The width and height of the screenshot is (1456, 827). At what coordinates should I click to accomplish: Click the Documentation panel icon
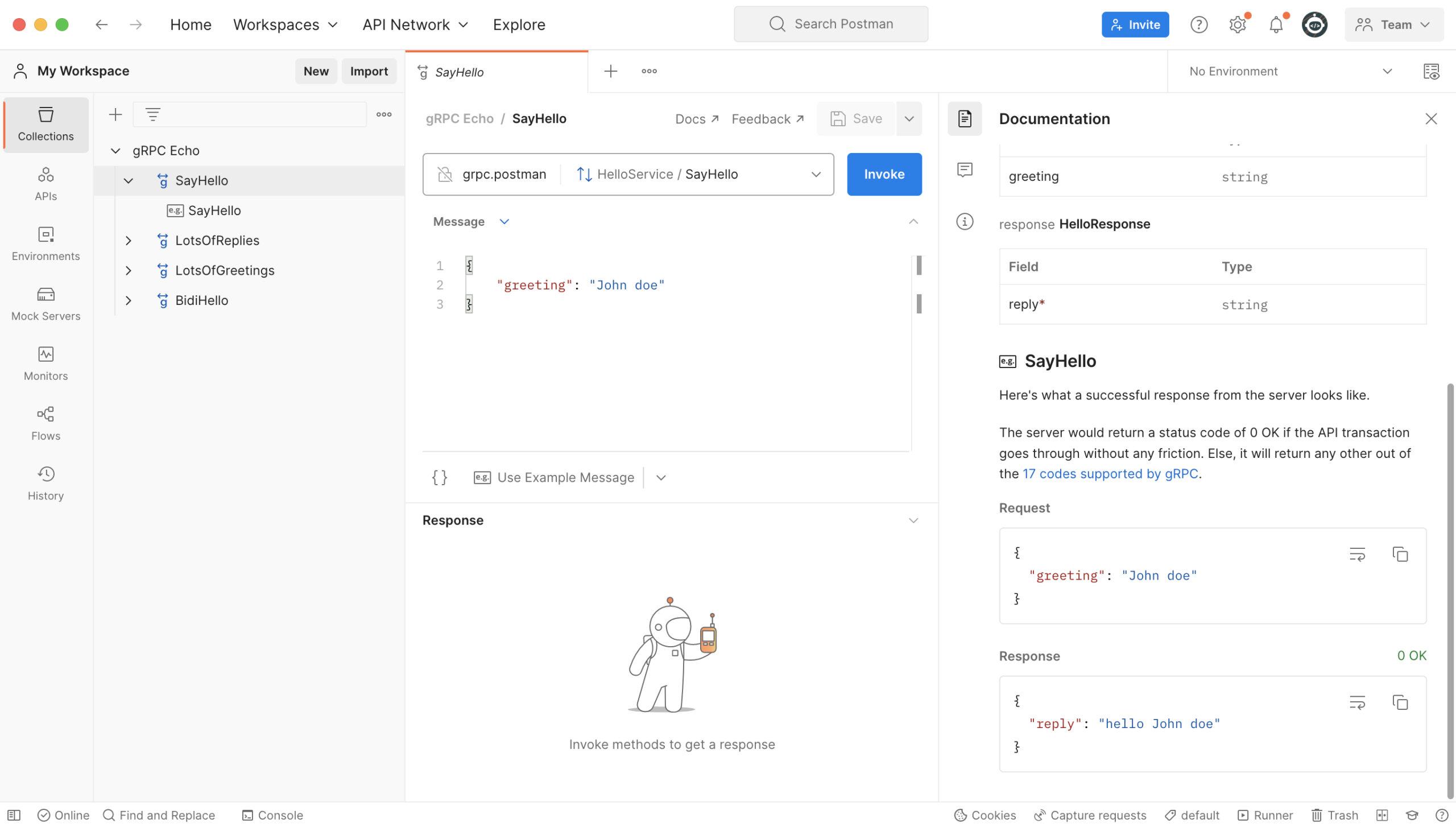[x=963, y=119]
